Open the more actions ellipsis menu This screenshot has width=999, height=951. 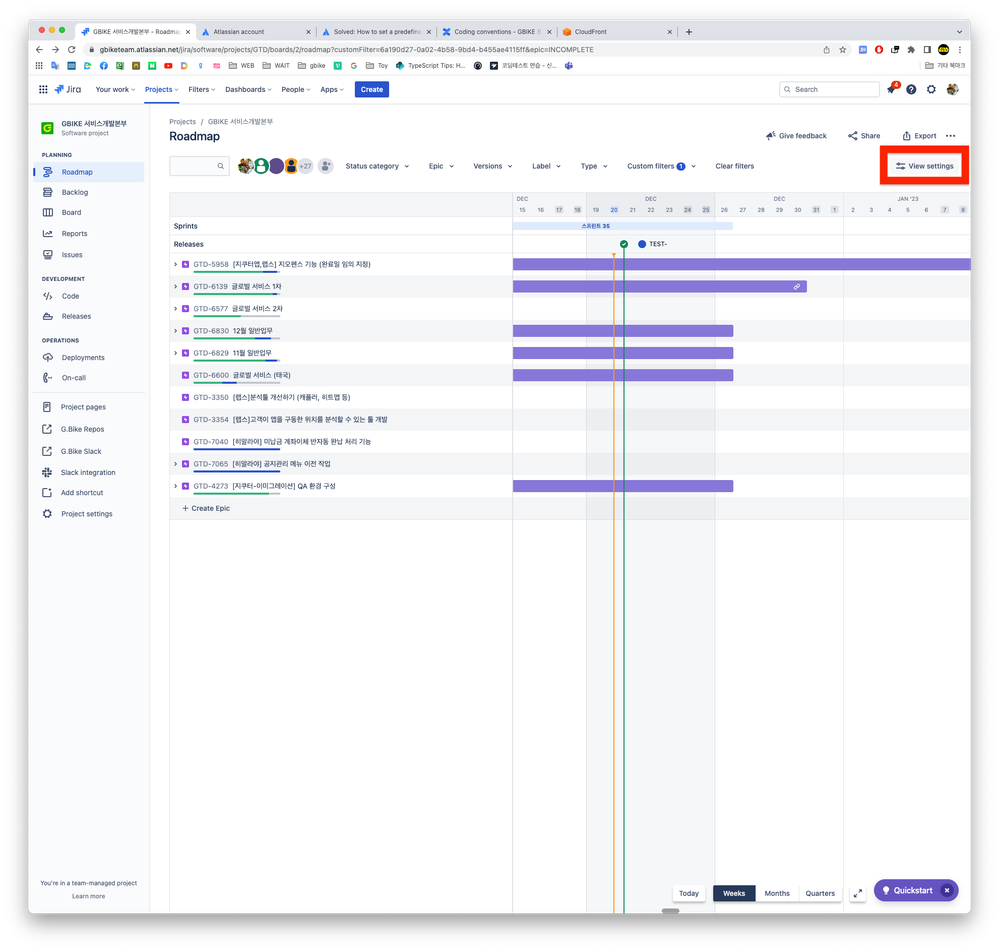[x=951, y=136]
